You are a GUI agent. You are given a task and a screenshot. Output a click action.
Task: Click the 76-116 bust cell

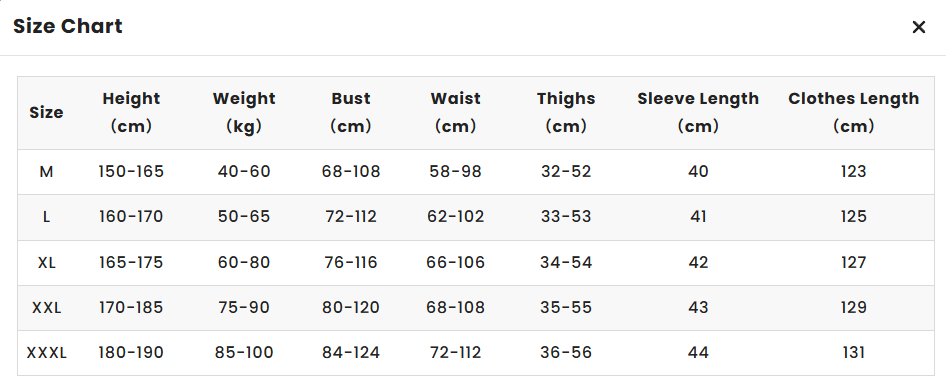[351, 263]
